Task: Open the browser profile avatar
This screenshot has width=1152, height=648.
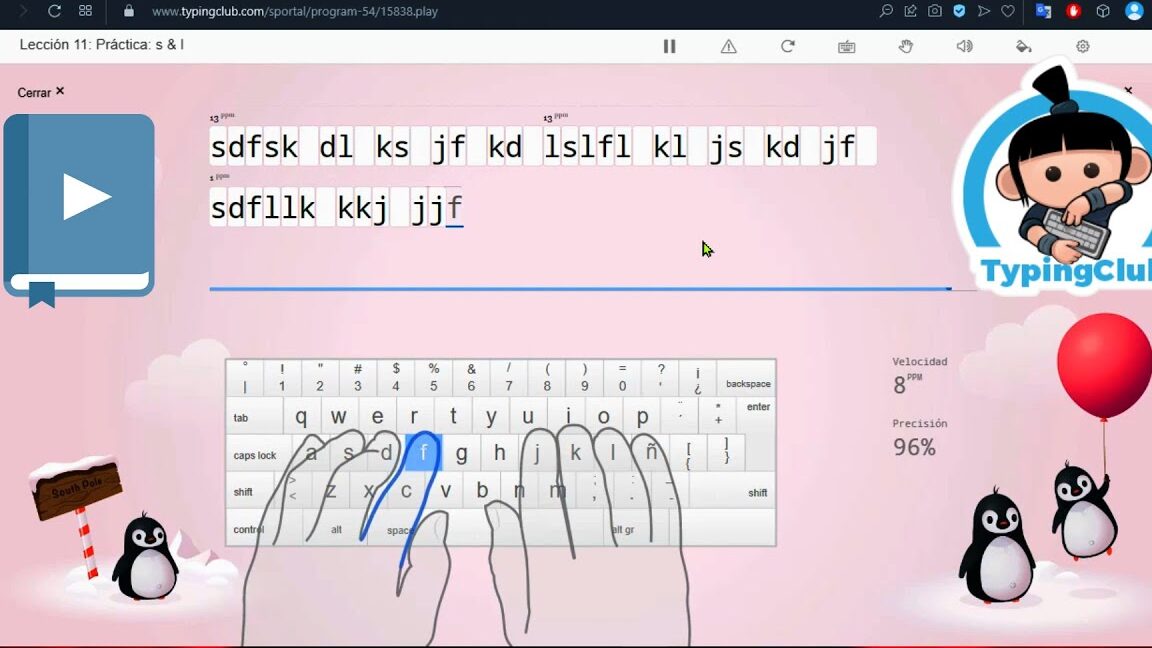Action: tap(1134, 11)
